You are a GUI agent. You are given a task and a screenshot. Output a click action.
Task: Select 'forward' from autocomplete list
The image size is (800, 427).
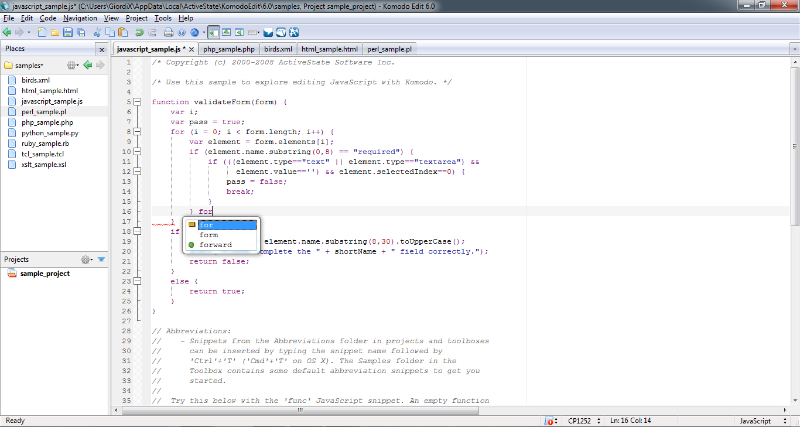pos(215,245)
